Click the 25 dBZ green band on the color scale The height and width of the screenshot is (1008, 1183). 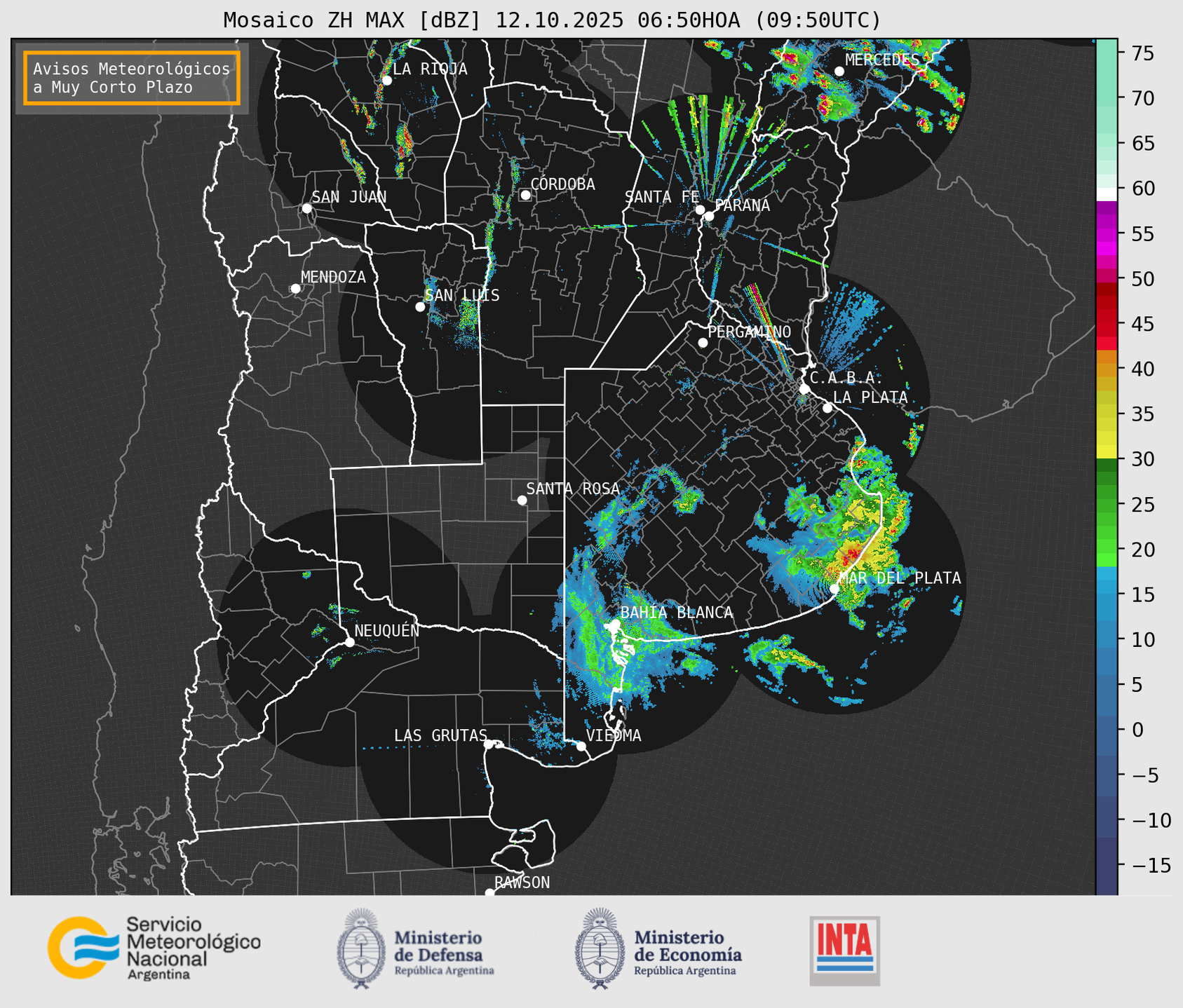pos(1107,504)
